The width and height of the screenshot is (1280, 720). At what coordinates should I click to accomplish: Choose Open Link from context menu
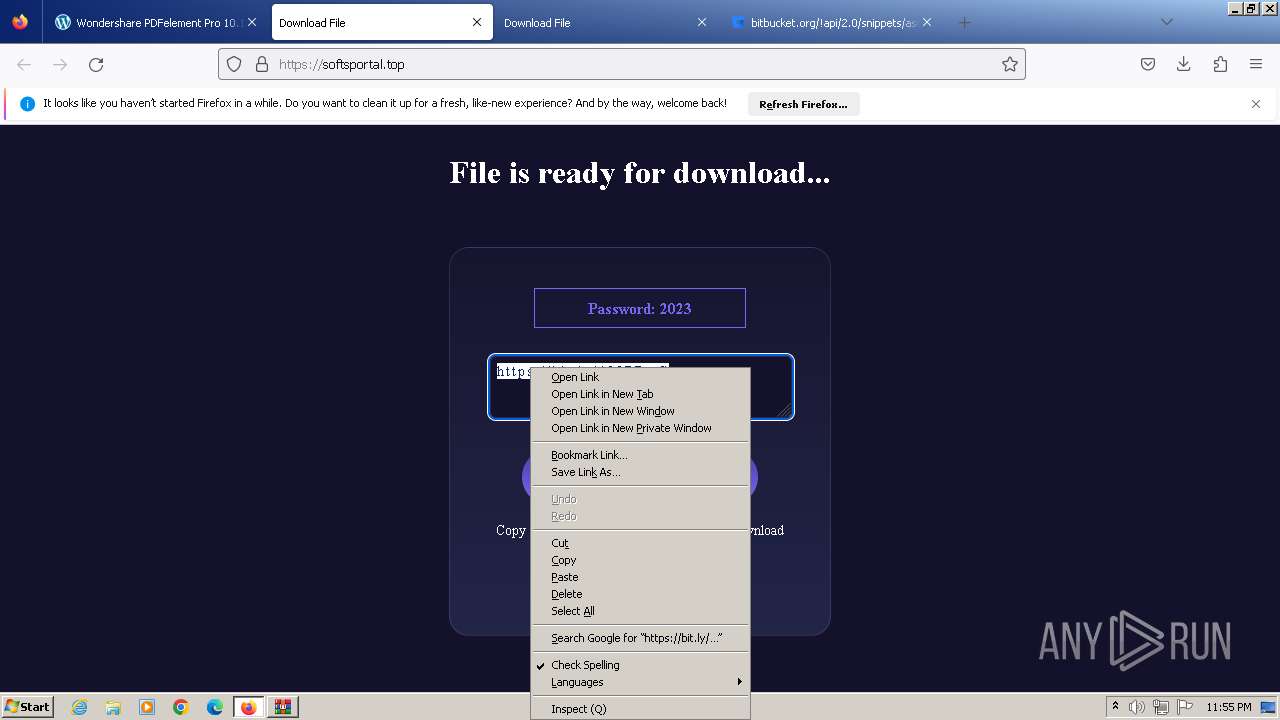click(x=640, y=377)
